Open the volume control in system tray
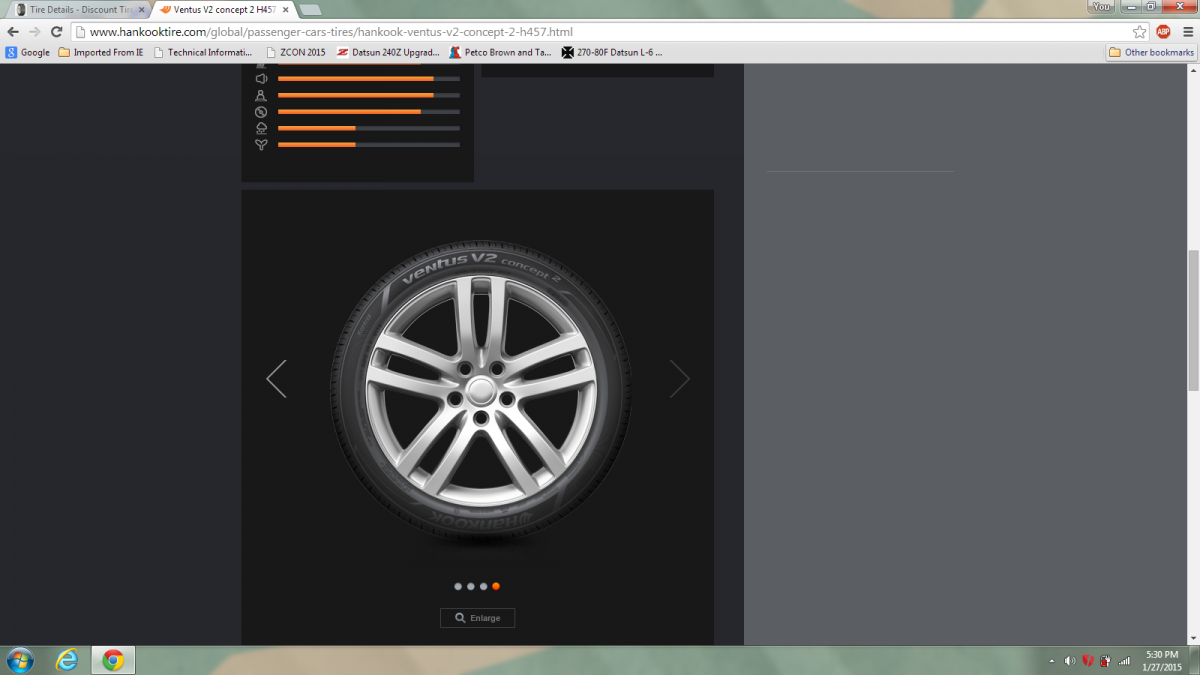The image size is (1200, 675). coord(1070,661)
